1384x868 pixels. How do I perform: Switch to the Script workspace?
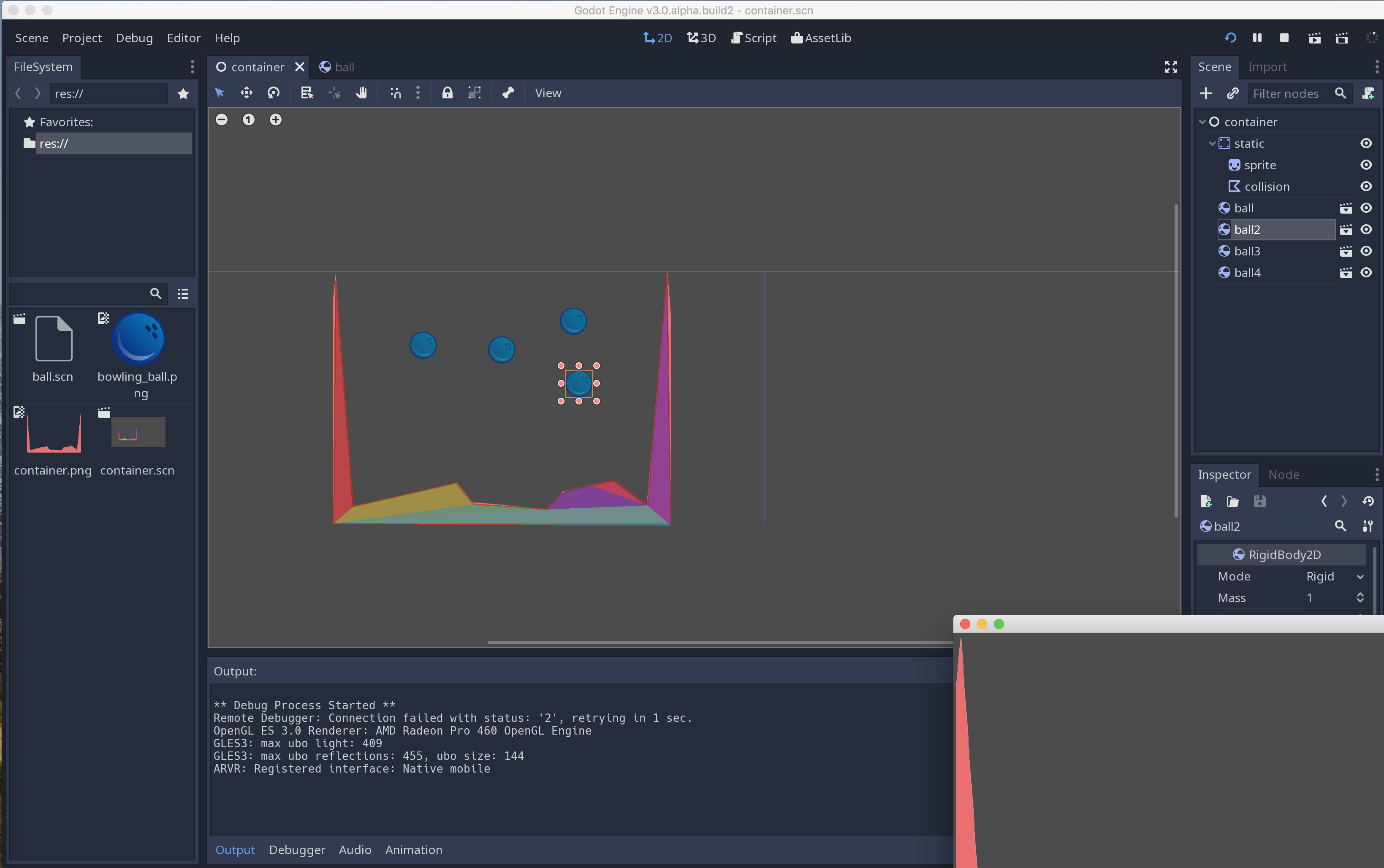[753, 38]
